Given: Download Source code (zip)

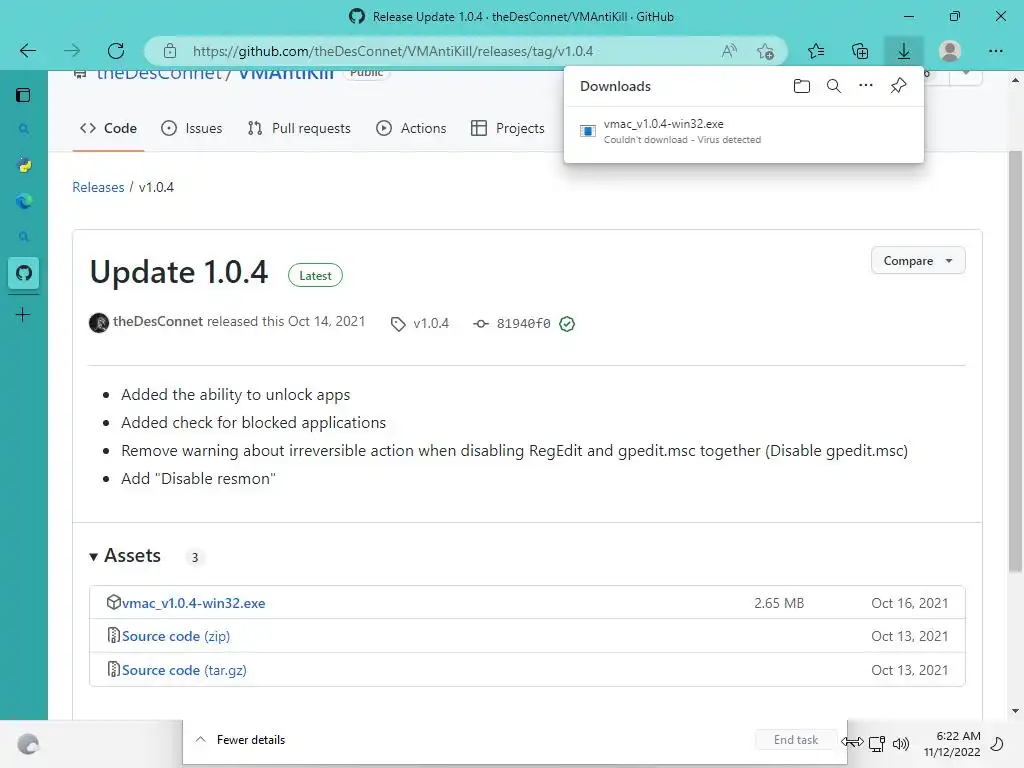Looking at the screenshot, I should (x=176, y=636).
